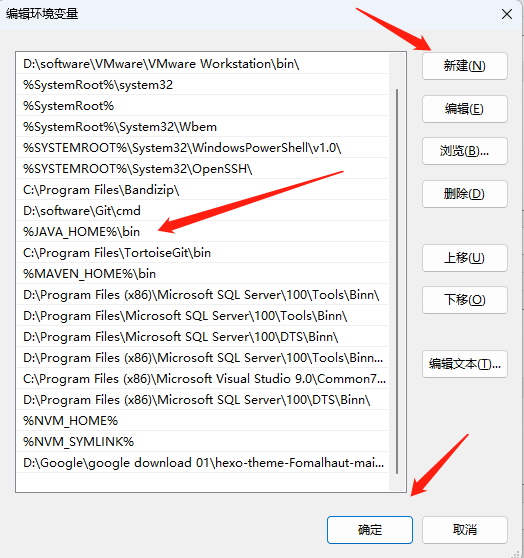
Task: Remove the entry using 删除(D)
Action: [x=465, y=194]
